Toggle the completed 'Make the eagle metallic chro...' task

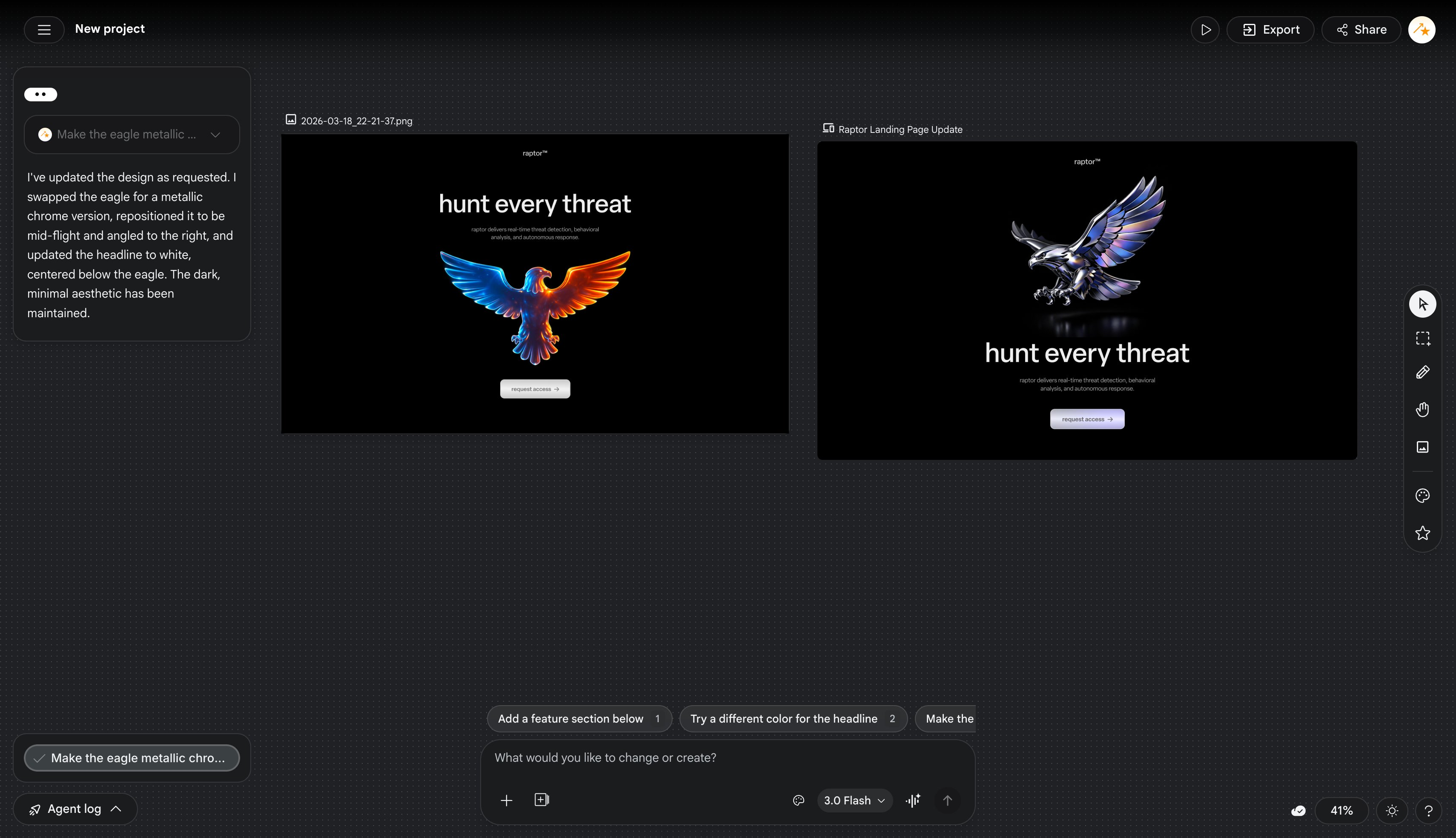(132, 758)
